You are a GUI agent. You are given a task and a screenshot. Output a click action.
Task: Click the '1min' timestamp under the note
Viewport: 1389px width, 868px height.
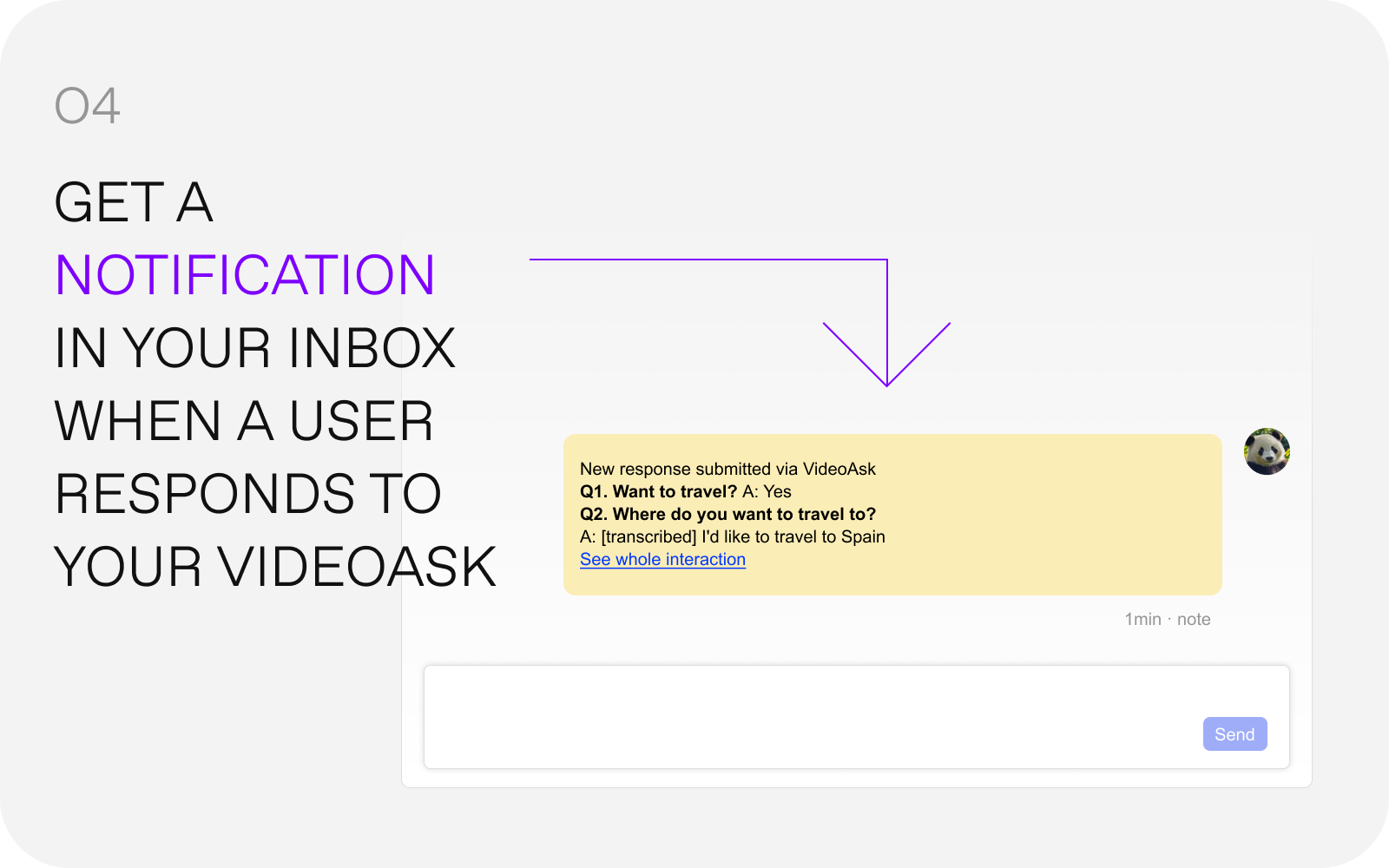tap(1142, 620)
